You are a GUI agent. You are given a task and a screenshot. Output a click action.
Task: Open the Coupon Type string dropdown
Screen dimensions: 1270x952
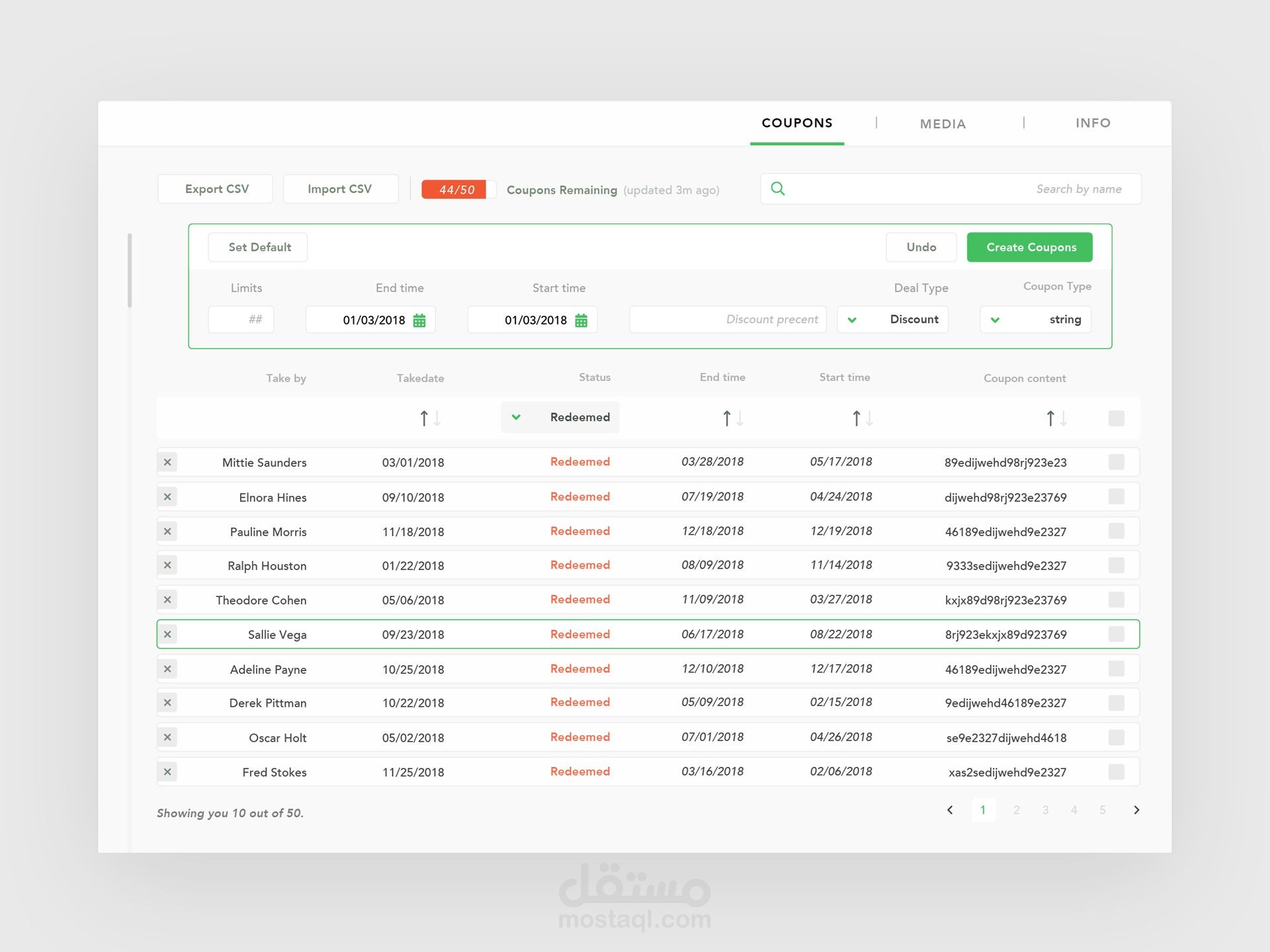coord(1035,320)
